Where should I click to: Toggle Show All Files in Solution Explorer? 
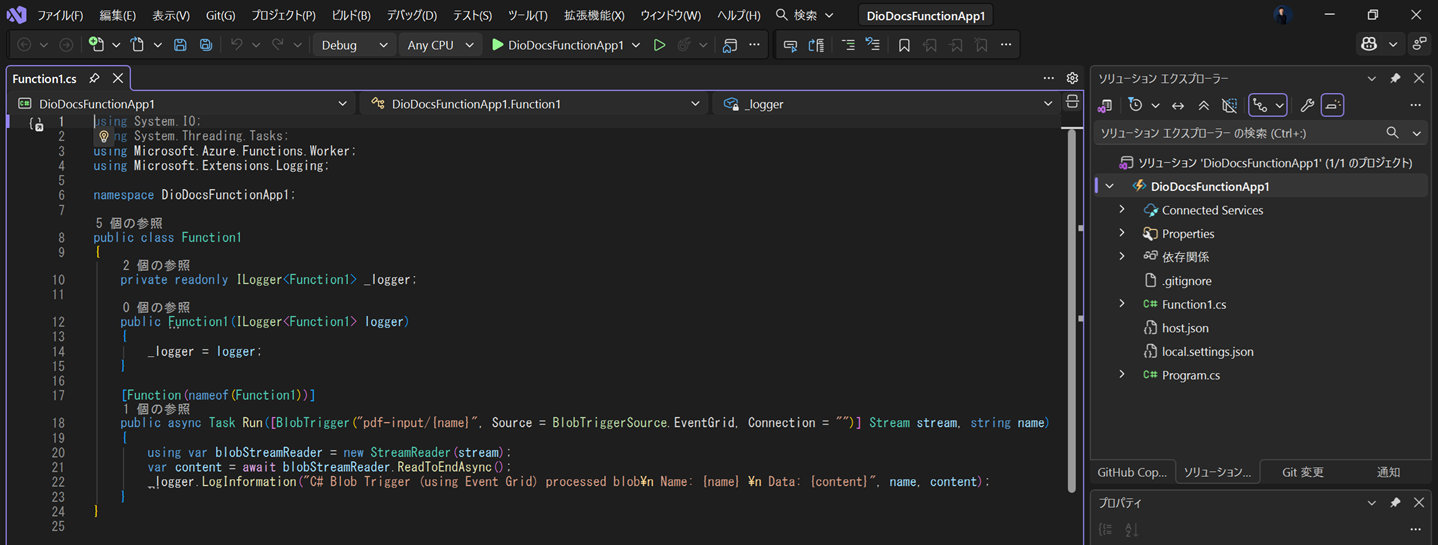point(1230,105)
